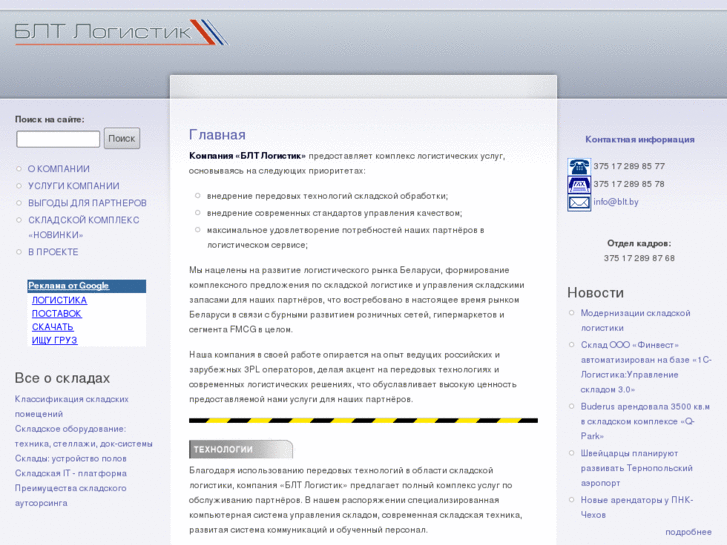Open news Buderus арендовала 3500 кв.м

(x=645, y=421)
